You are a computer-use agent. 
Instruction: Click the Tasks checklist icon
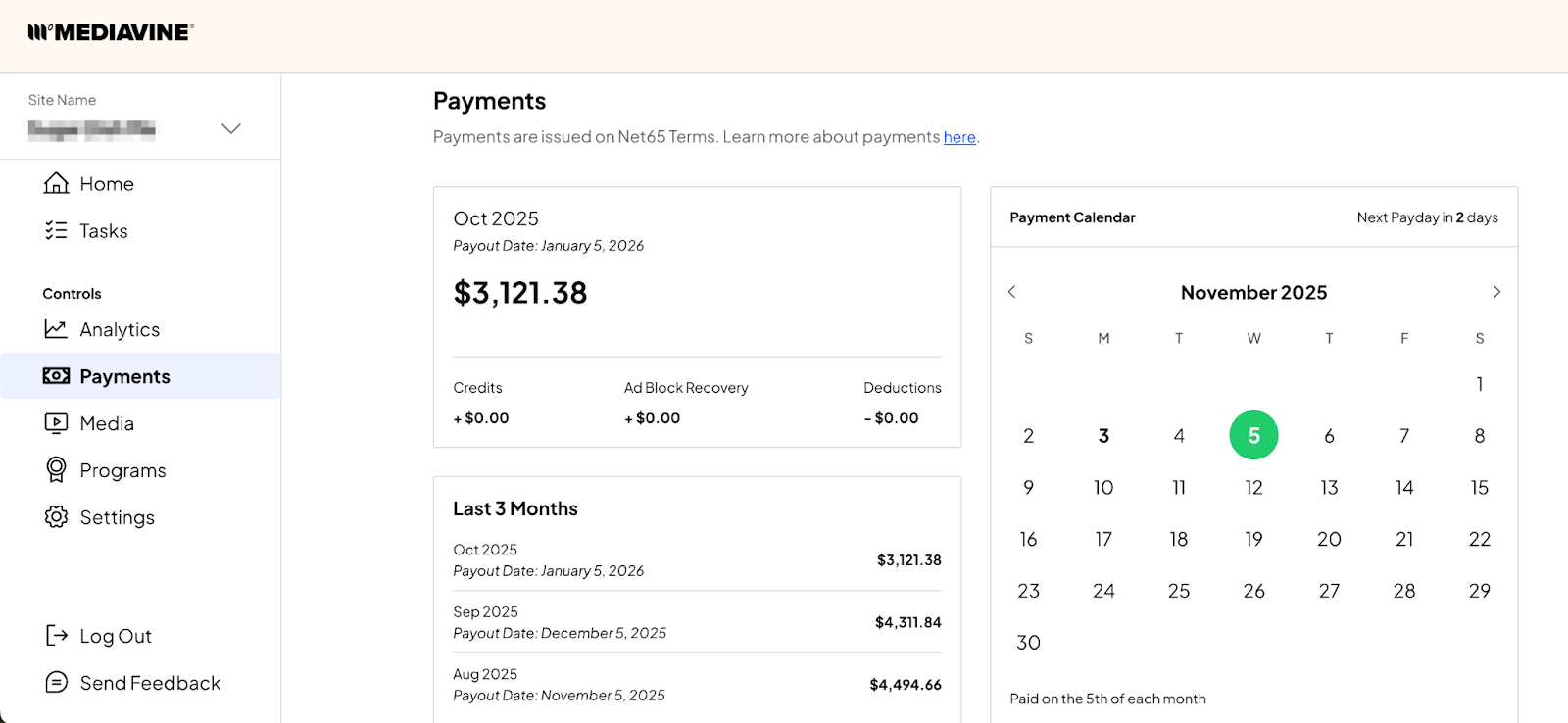[x=56, y=230]
